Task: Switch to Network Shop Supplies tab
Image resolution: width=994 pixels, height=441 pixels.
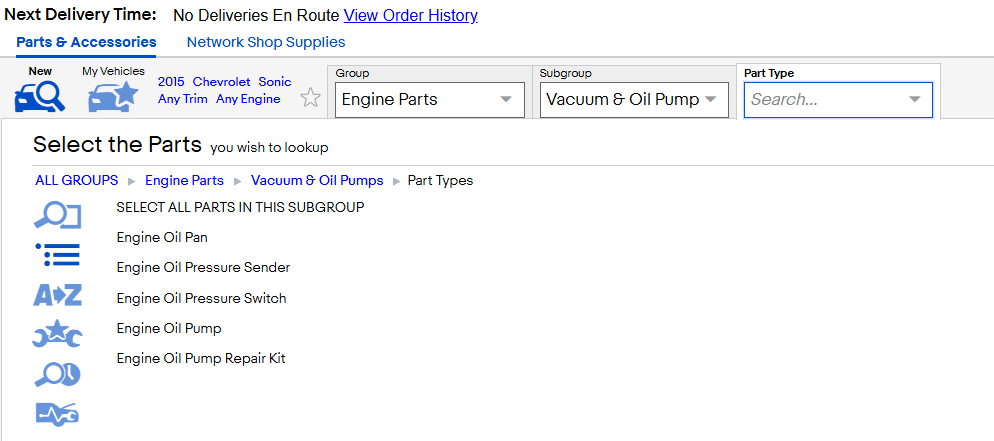Action: point(266,42)
